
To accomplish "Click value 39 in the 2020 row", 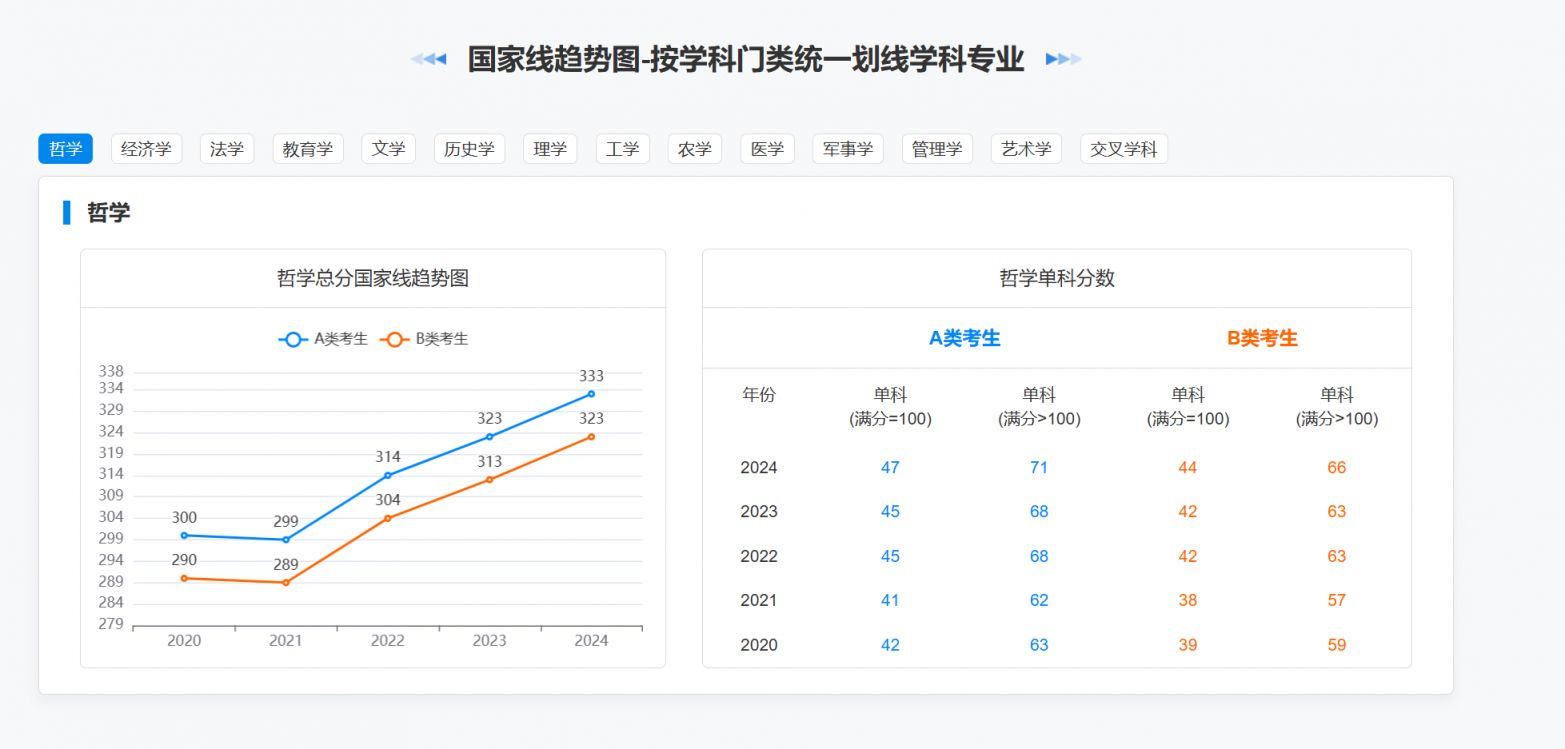I will click(x=1188, y=646).
